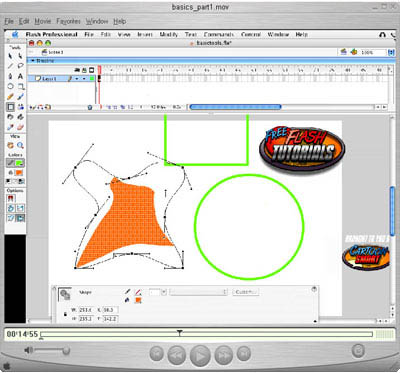The image size is (400, 373).
Task: Click the Shape icon in Properties panel
Action: point(65,294)
